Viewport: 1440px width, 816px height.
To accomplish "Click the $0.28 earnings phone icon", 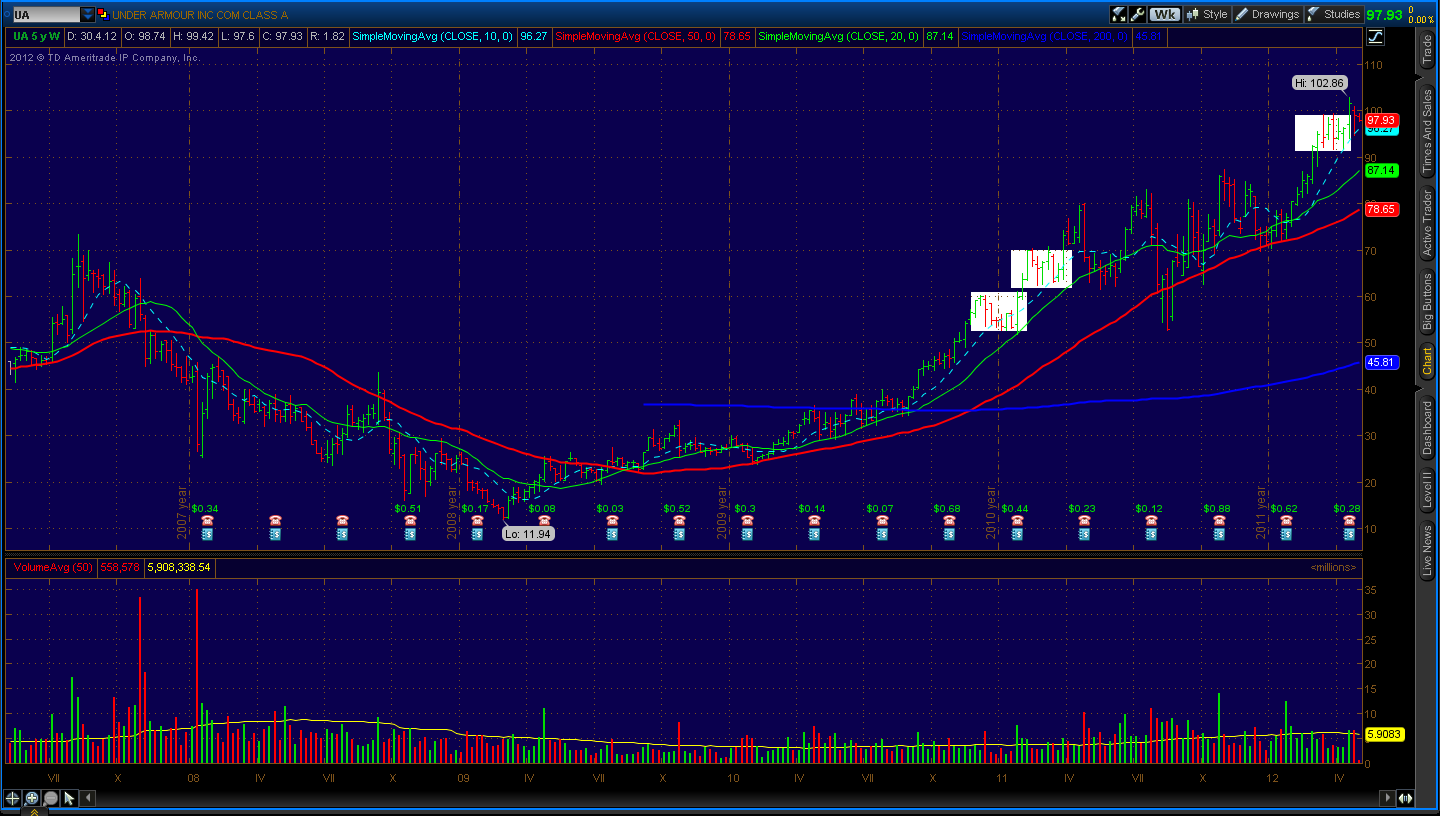I will [1347, 521].
